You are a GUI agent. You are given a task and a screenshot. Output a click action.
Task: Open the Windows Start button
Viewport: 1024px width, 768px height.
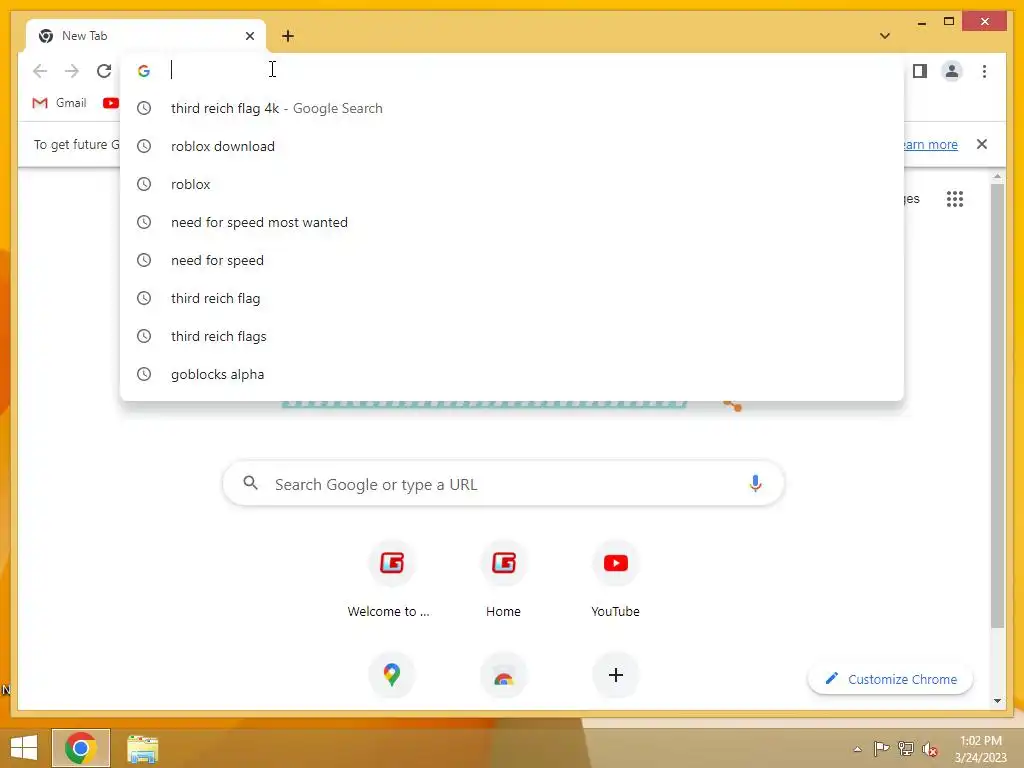24,748
